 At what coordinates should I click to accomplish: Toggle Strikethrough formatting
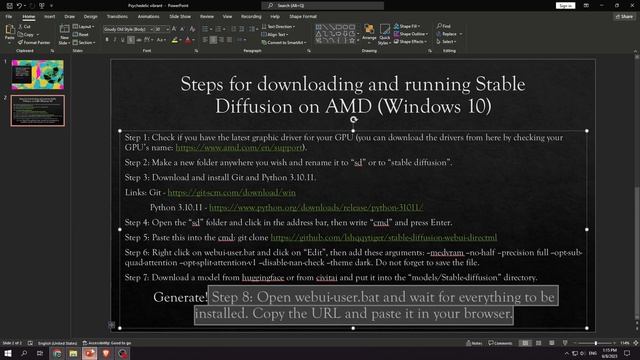[139, 40]
